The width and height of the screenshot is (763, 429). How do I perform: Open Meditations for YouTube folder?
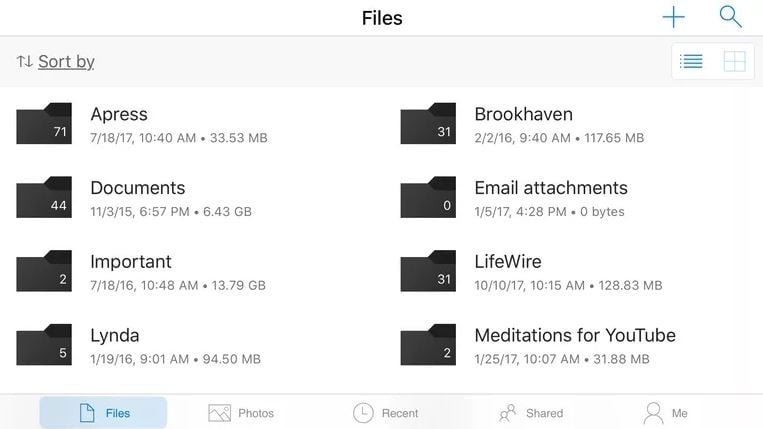point(575,335)
